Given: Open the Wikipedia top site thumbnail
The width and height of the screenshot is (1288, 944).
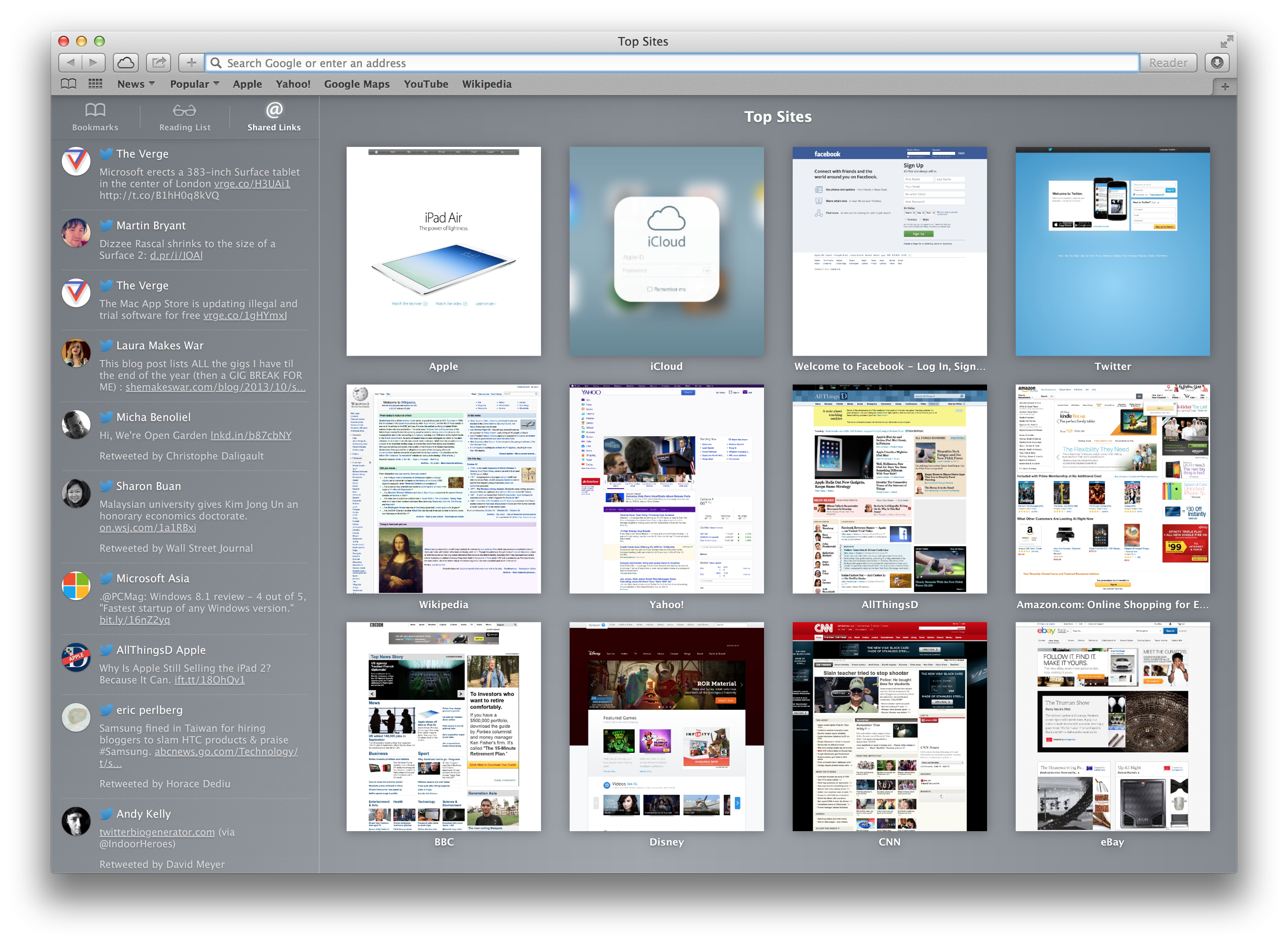Looking at the screenshot, I should (x=443, y=489).
